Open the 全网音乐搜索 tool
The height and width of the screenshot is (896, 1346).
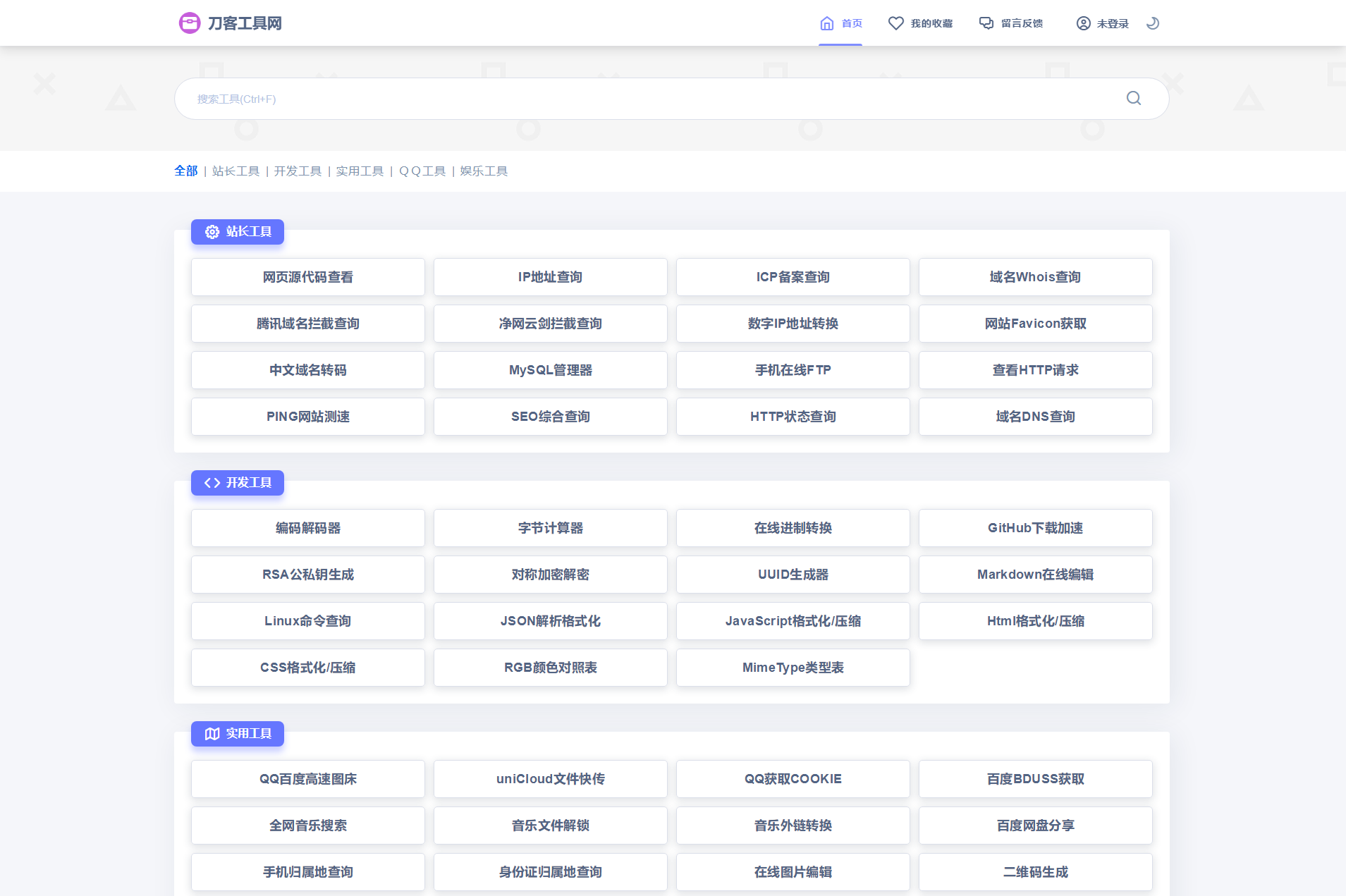308,826
